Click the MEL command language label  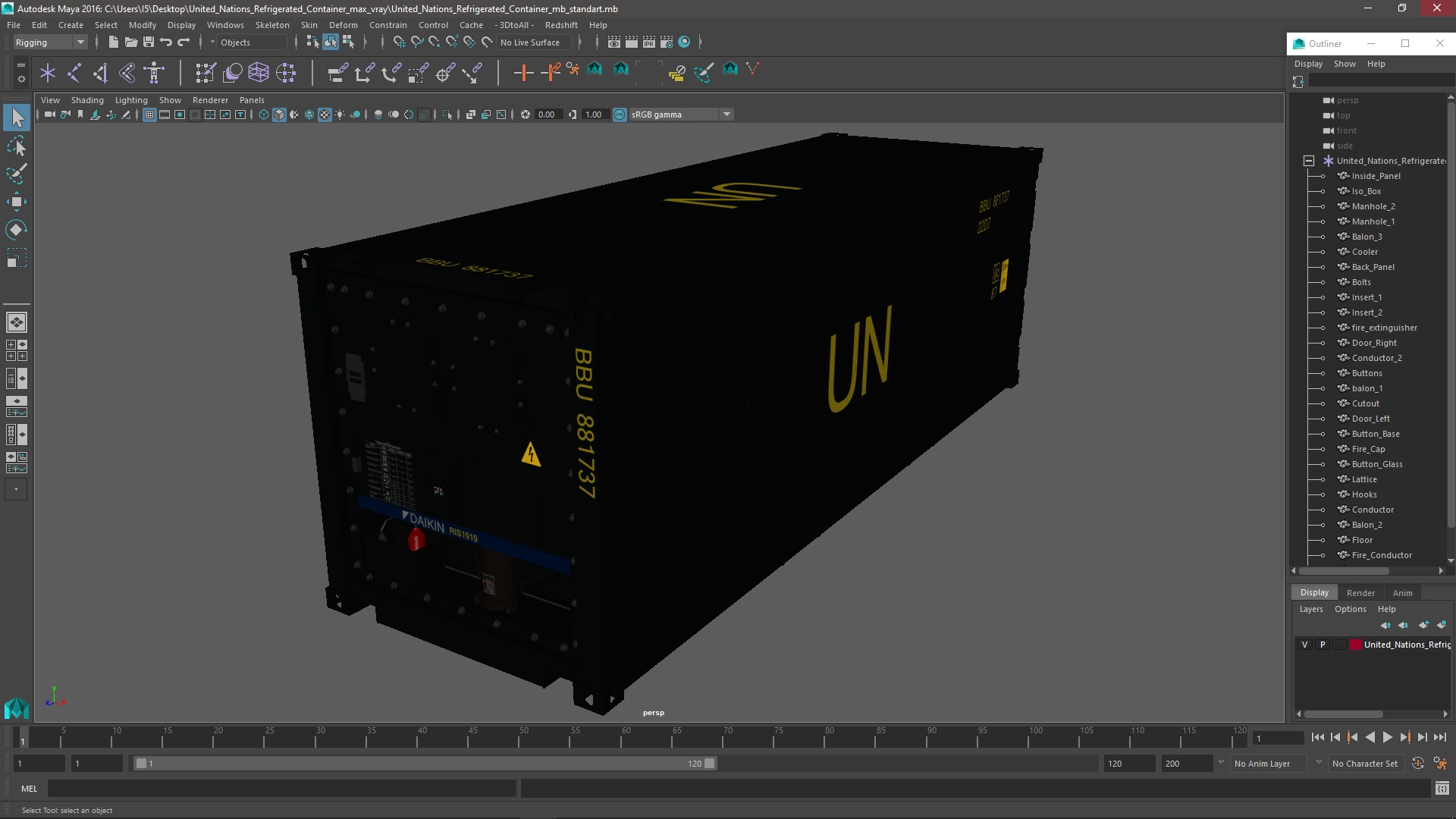pos(29,789)
